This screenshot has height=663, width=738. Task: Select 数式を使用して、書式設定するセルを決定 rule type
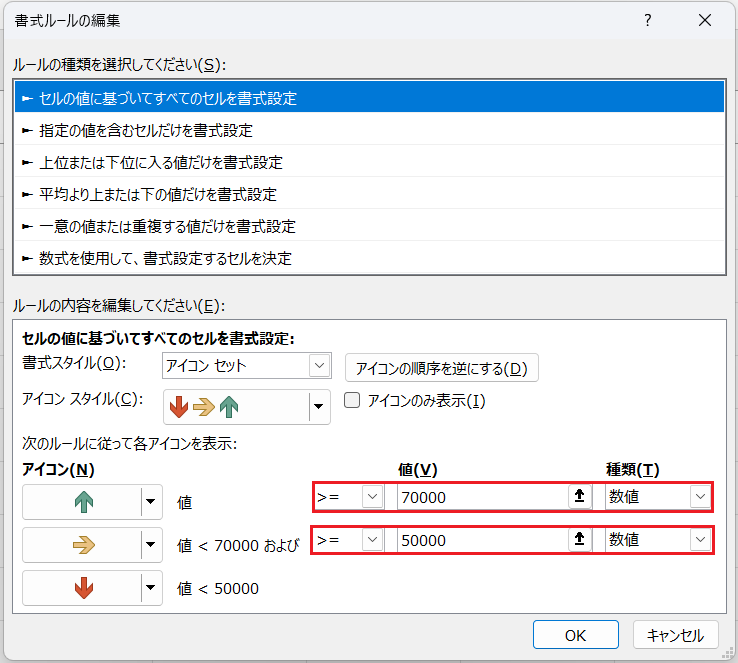click(369, 258)
